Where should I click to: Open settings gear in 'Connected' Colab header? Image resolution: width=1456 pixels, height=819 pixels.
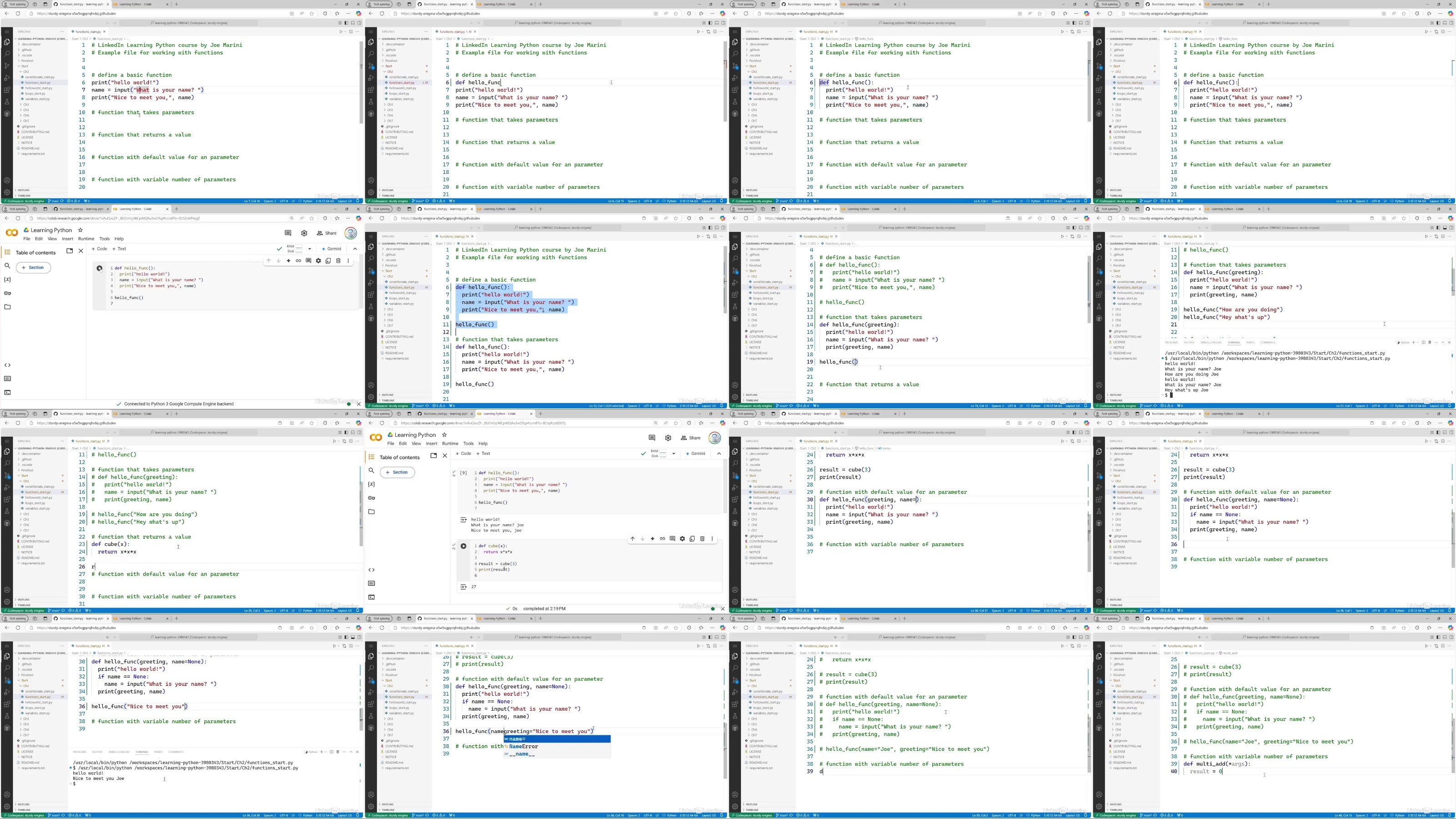coord(304,233)
